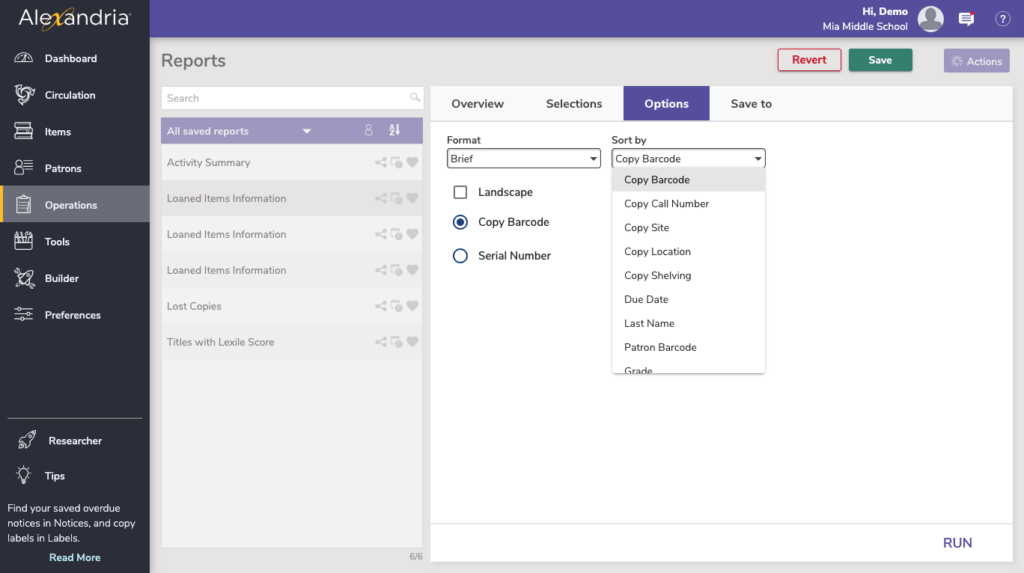1024x573 pixels.
Task: Open the Researcher rocket icon
Action: click(x=25, y=441)
